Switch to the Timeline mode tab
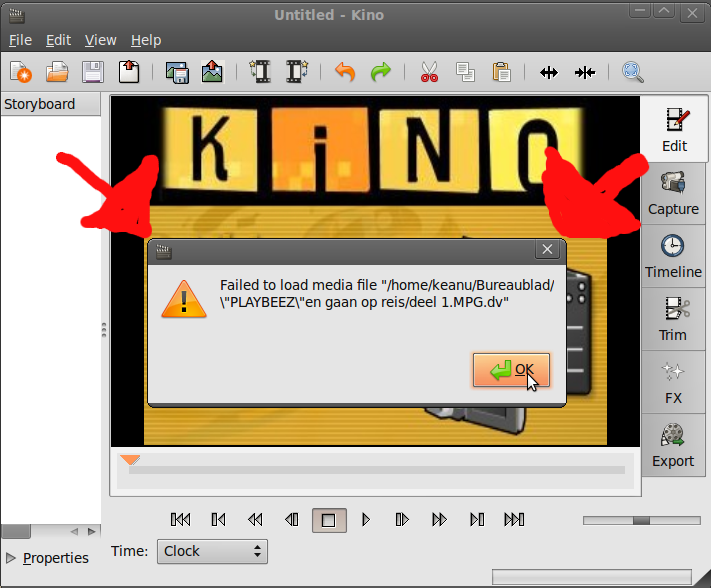 point(673,256)
